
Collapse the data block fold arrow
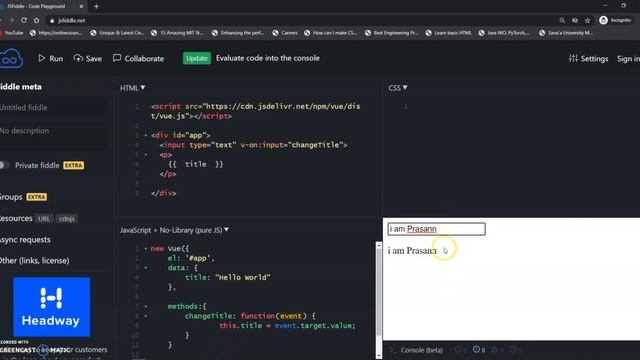[146, 268]
